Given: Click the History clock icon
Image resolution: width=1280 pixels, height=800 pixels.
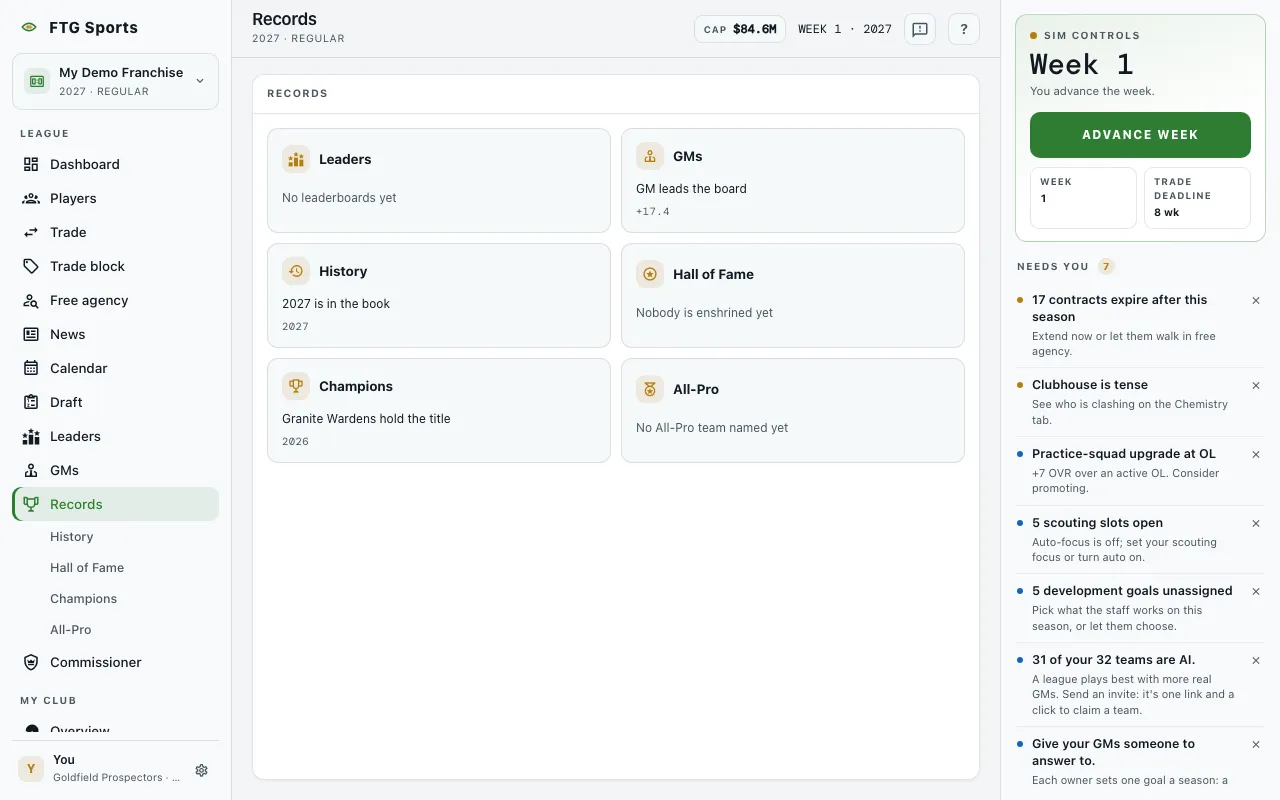Looking at the screenshot, I should 296,271.
